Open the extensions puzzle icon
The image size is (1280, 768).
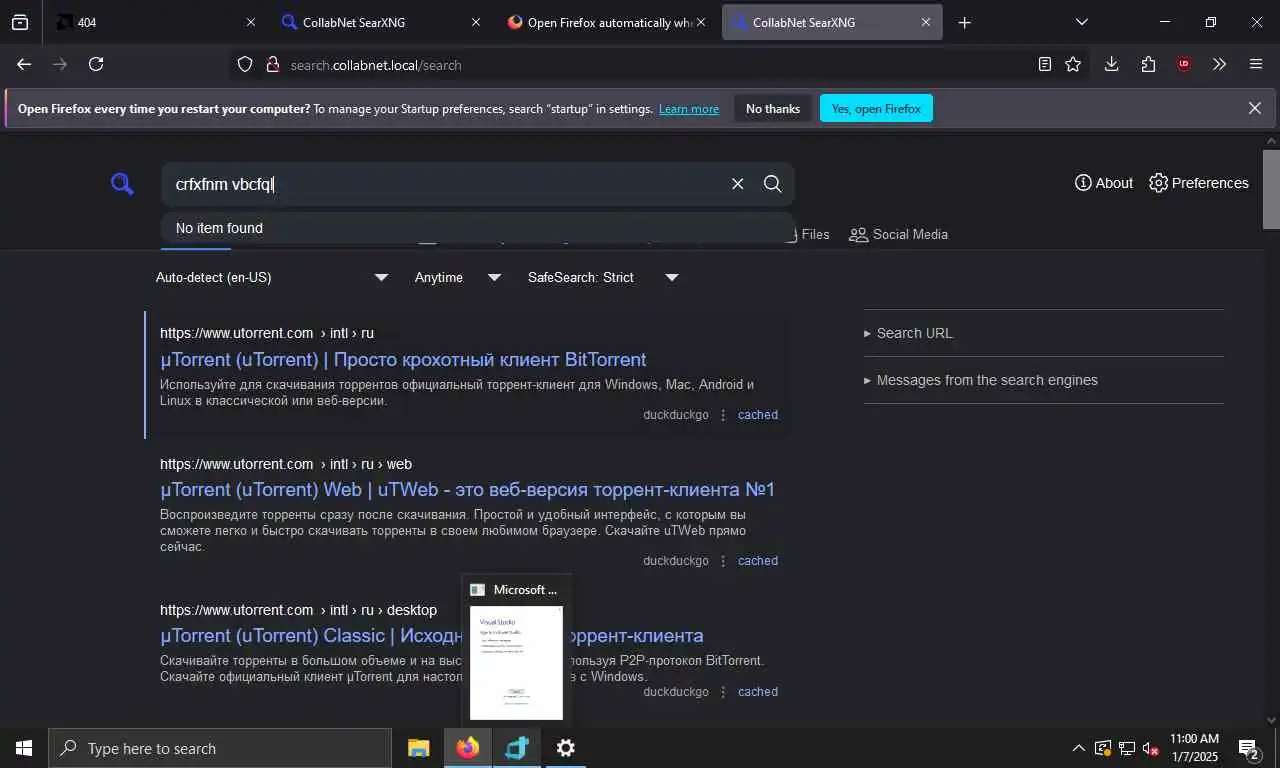point(1148,64)
